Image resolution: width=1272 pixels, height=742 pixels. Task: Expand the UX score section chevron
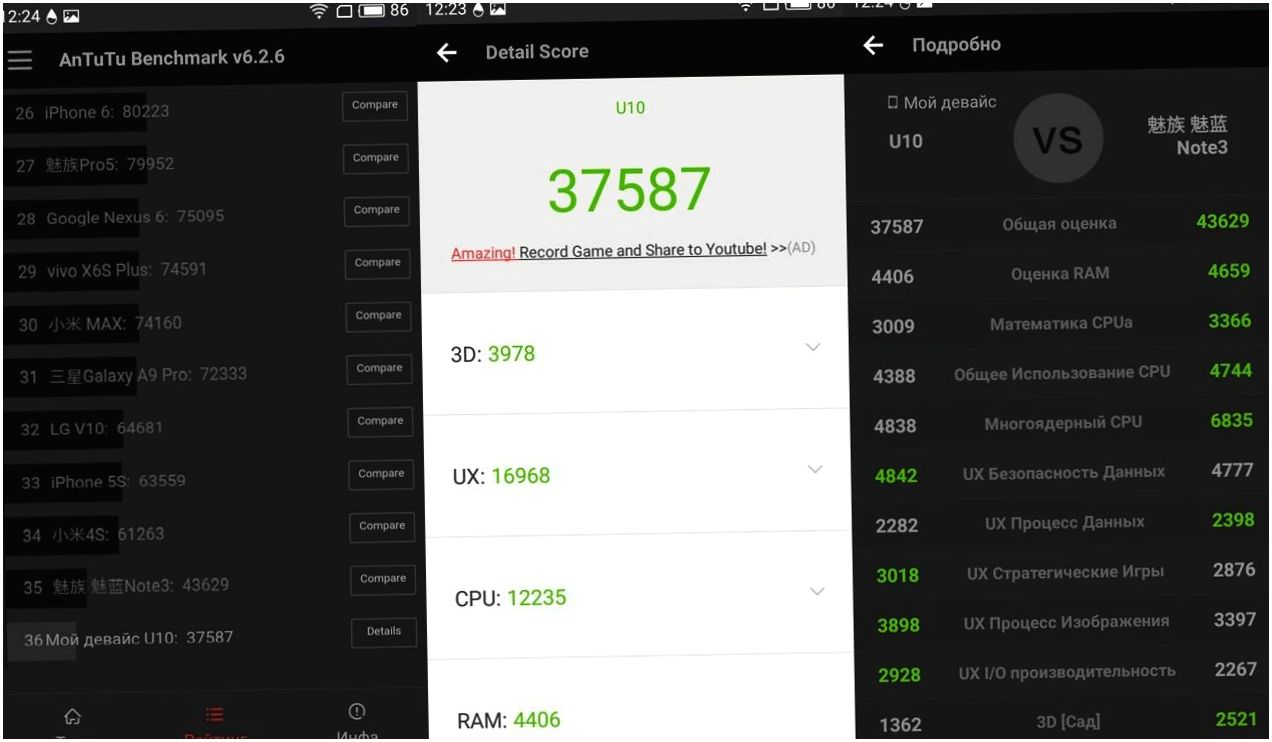[x=815, y=469]
